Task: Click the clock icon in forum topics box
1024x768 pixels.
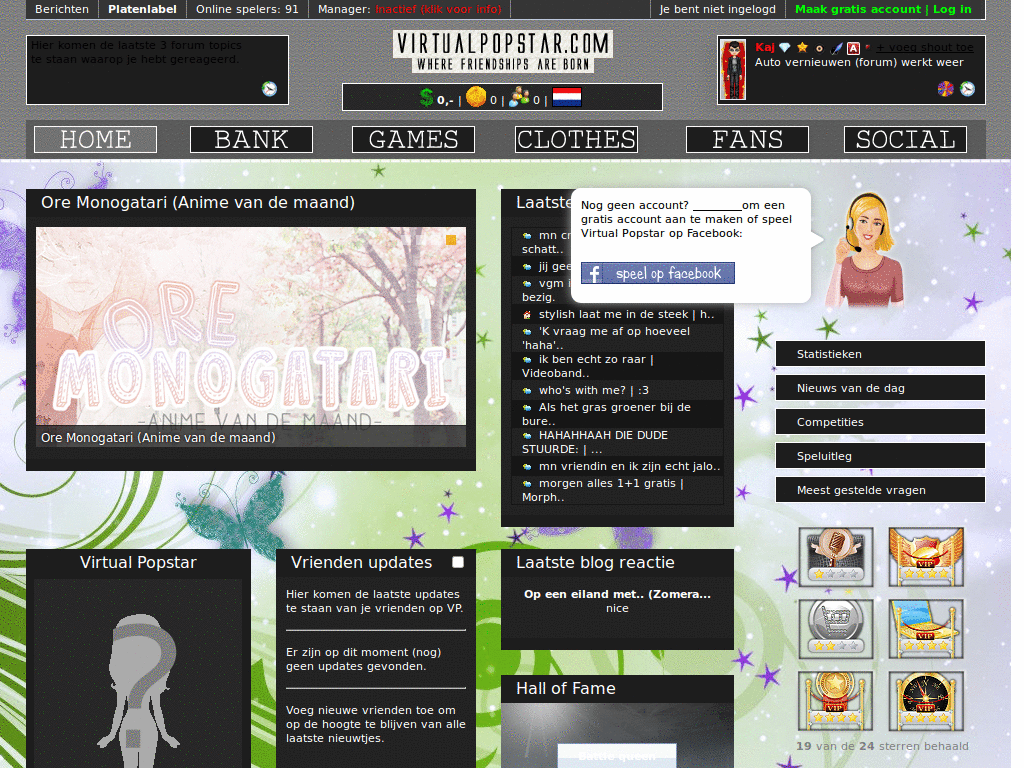Action: (x=269, y=89)
